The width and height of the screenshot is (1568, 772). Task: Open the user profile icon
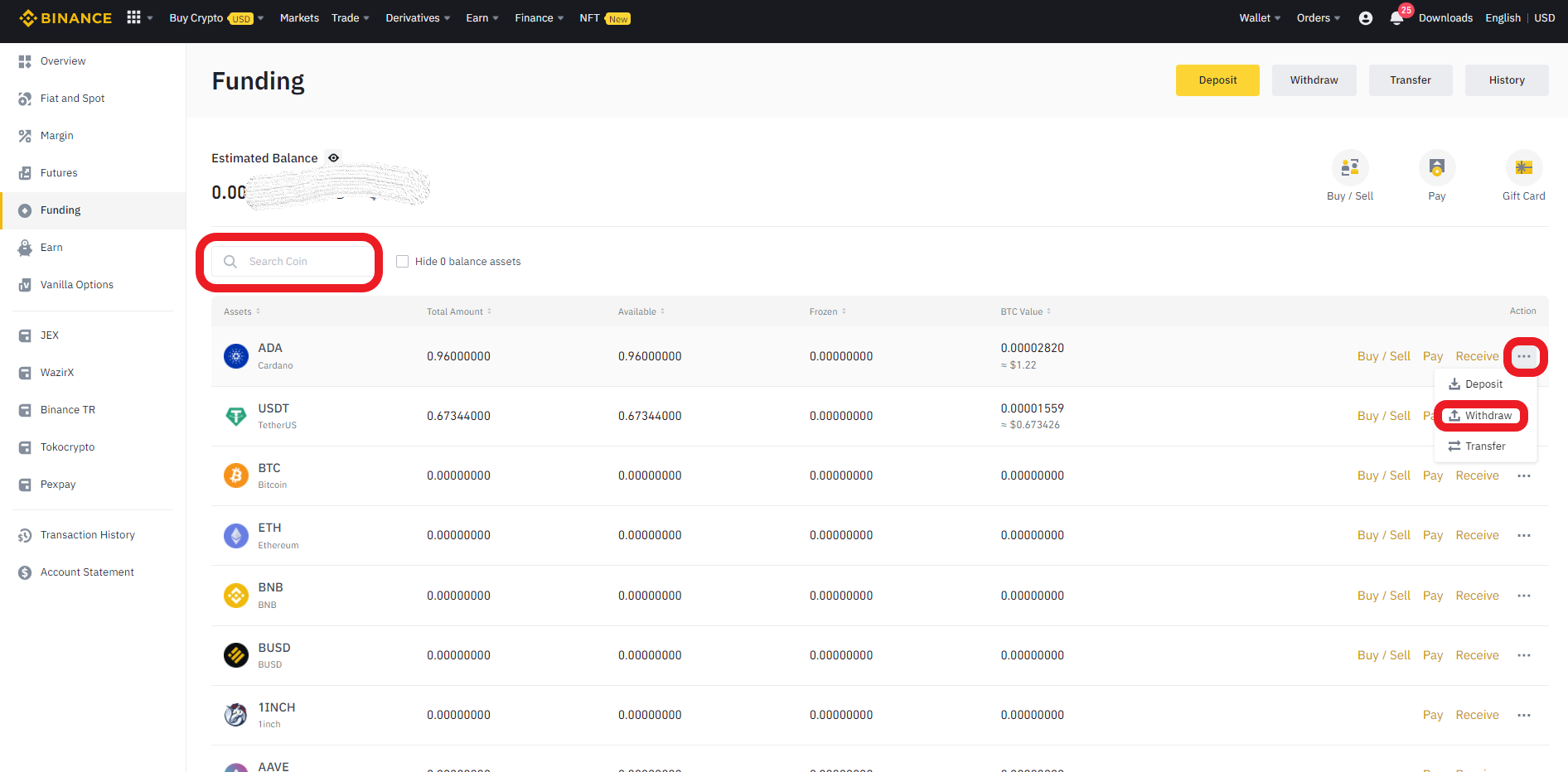coord(1366,18)
